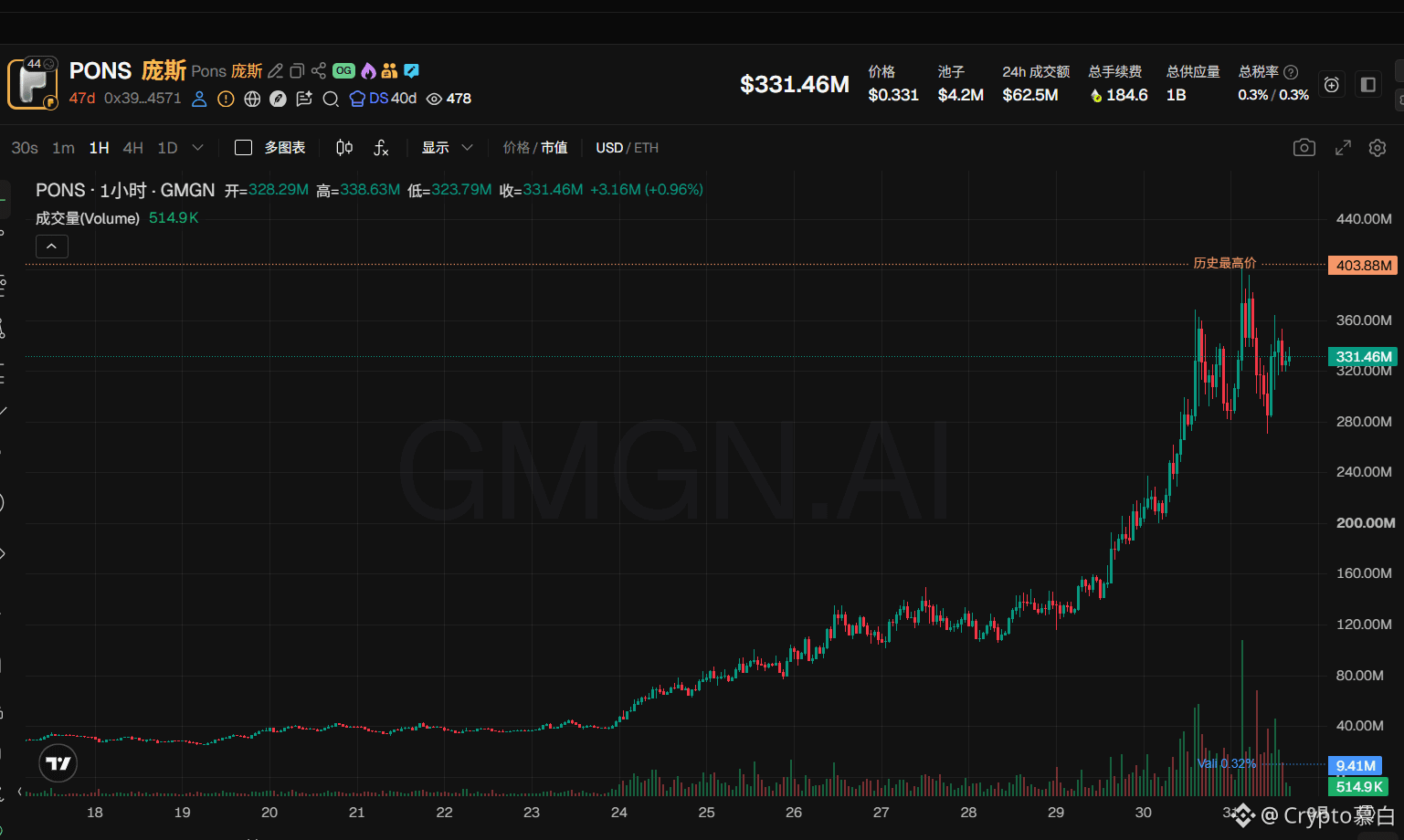Click the TradingView logo on chart
Image resolution: width=1404 pixels, height=840 pixels.
point(58,763)
